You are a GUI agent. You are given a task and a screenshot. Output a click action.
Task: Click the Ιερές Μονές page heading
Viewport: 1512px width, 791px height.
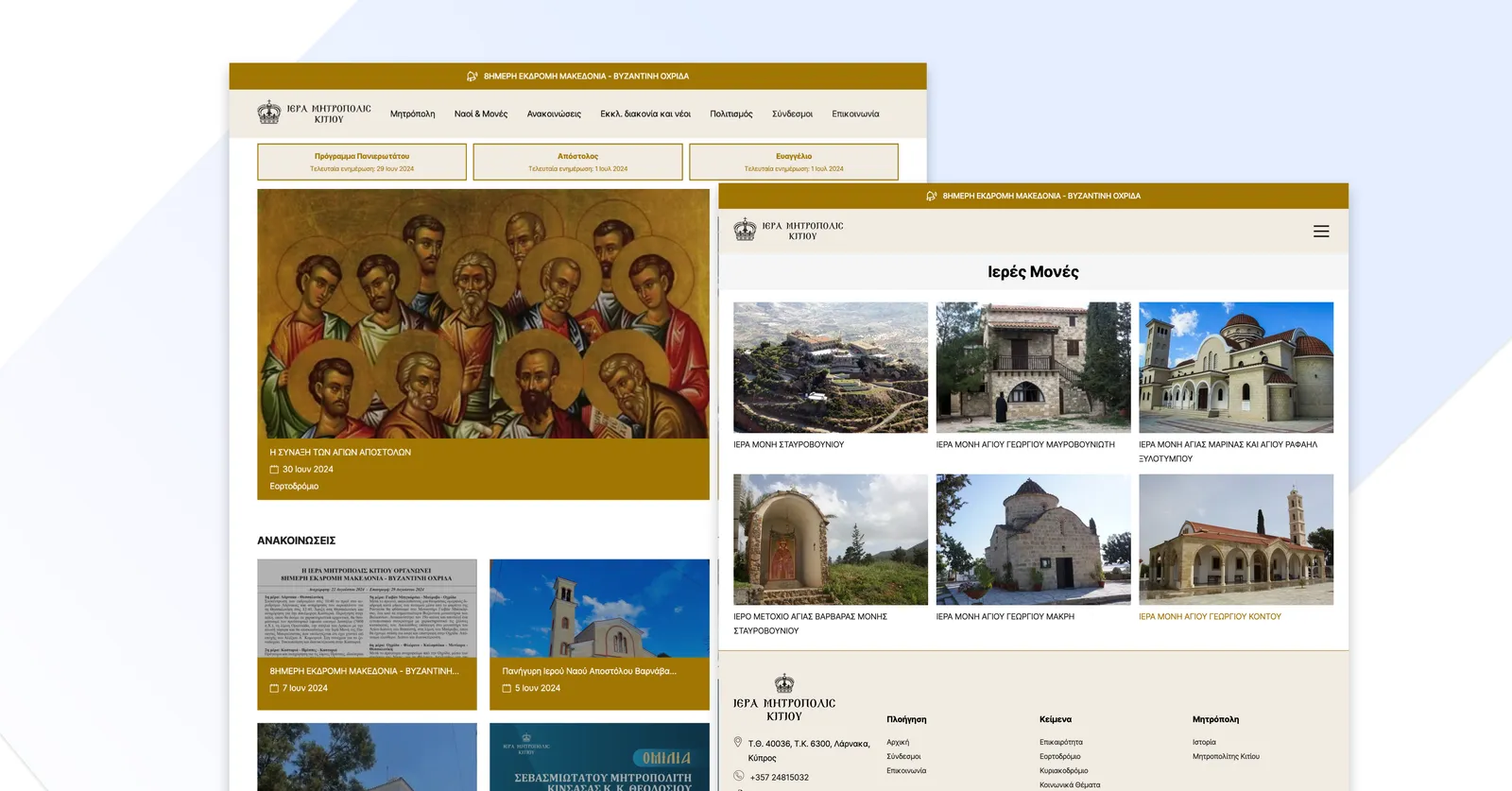[1033, 272]
